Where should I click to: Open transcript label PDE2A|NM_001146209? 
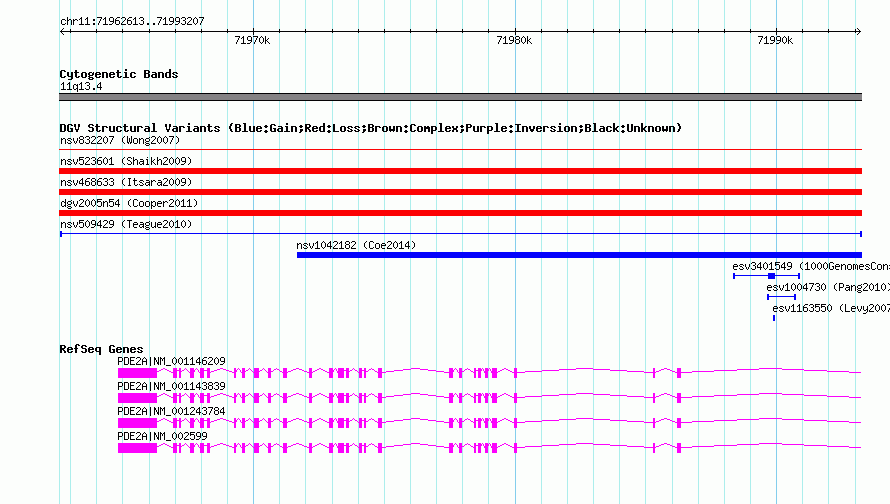(171, 360)
